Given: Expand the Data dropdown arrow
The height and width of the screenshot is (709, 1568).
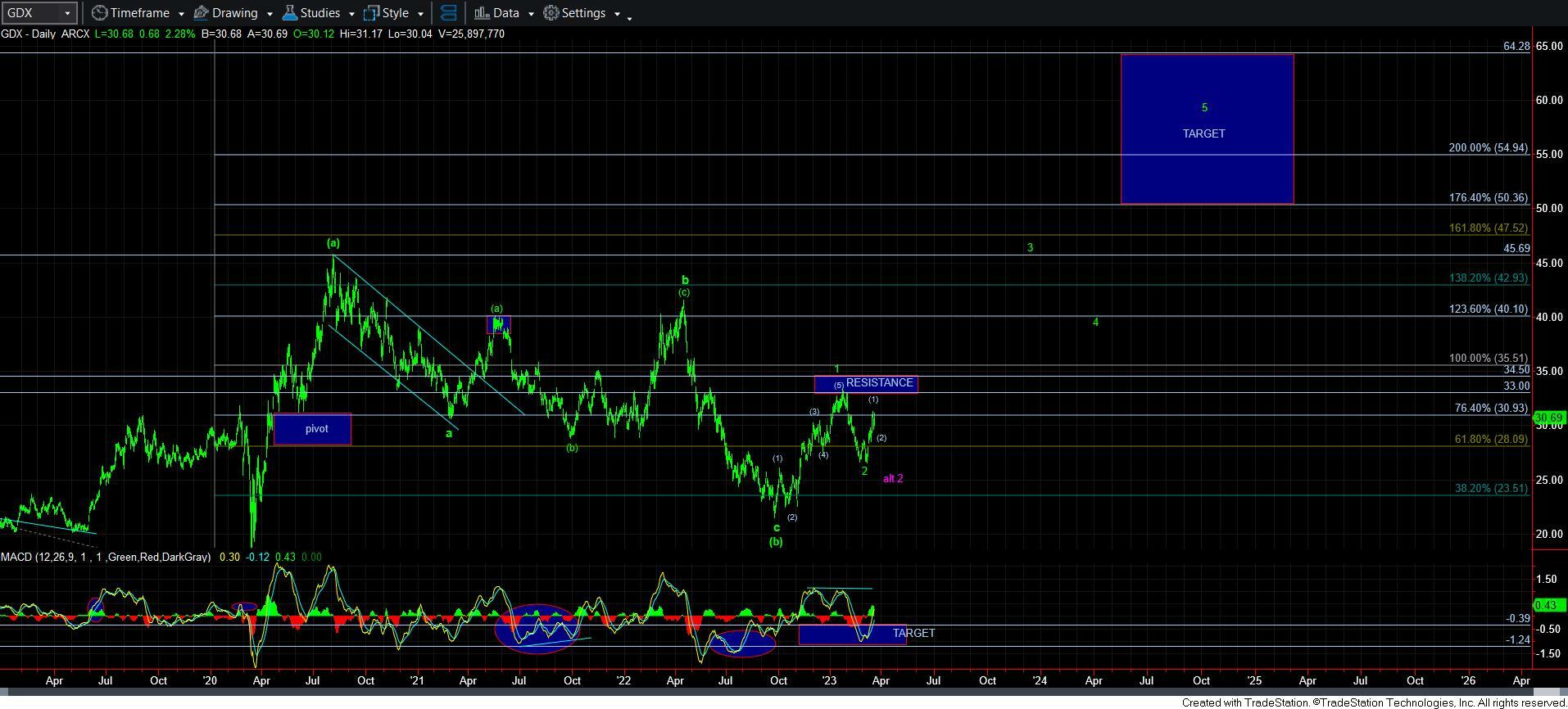Looking at the screenshot, I should (530, 14).
